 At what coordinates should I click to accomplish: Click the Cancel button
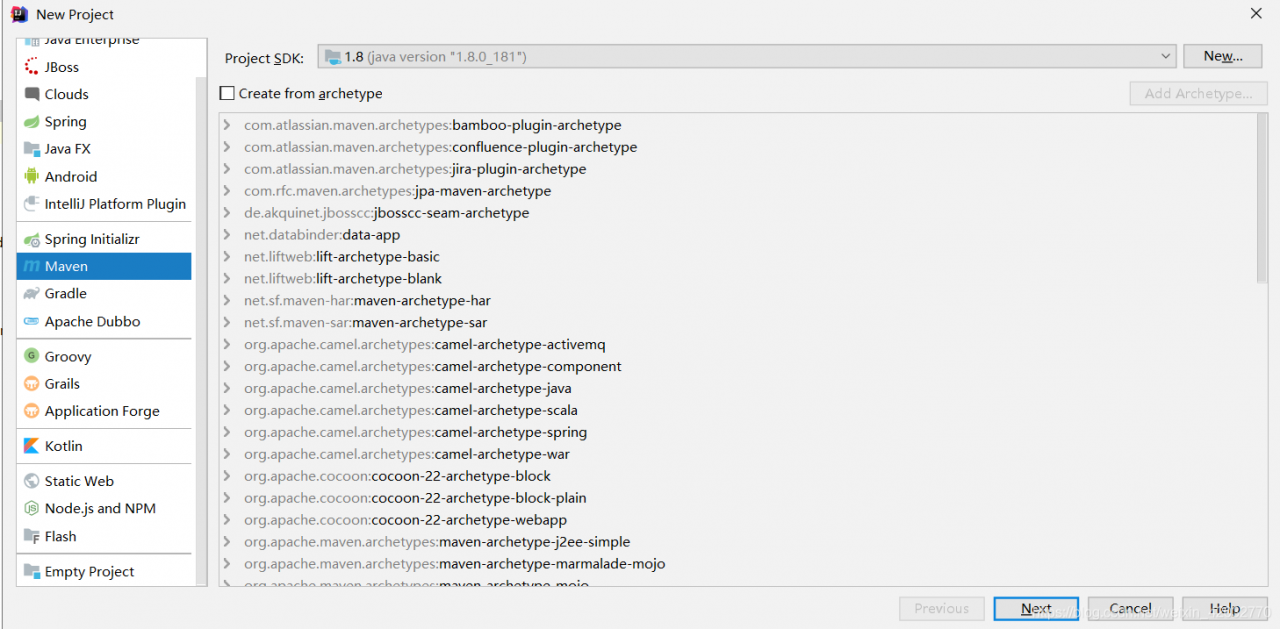tap(1130, 608)
